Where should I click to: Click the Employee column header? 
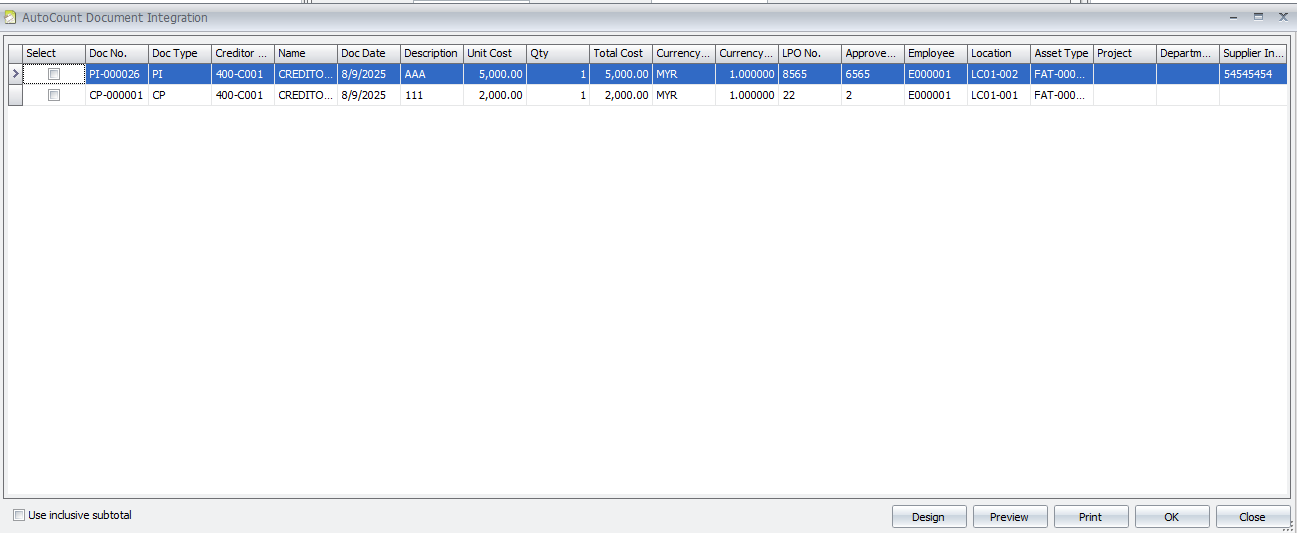(x=936, y=53)
